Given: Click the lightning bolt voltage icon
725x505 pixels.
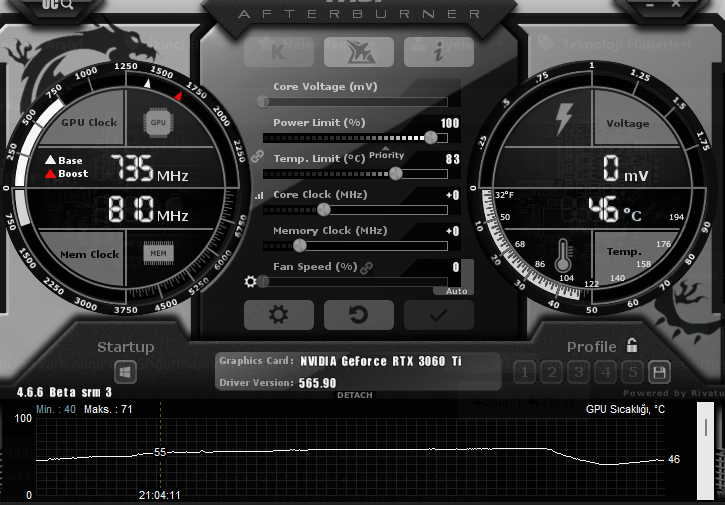Looking at the screenshot, I should pyautogui.click(x=565, y=119).
